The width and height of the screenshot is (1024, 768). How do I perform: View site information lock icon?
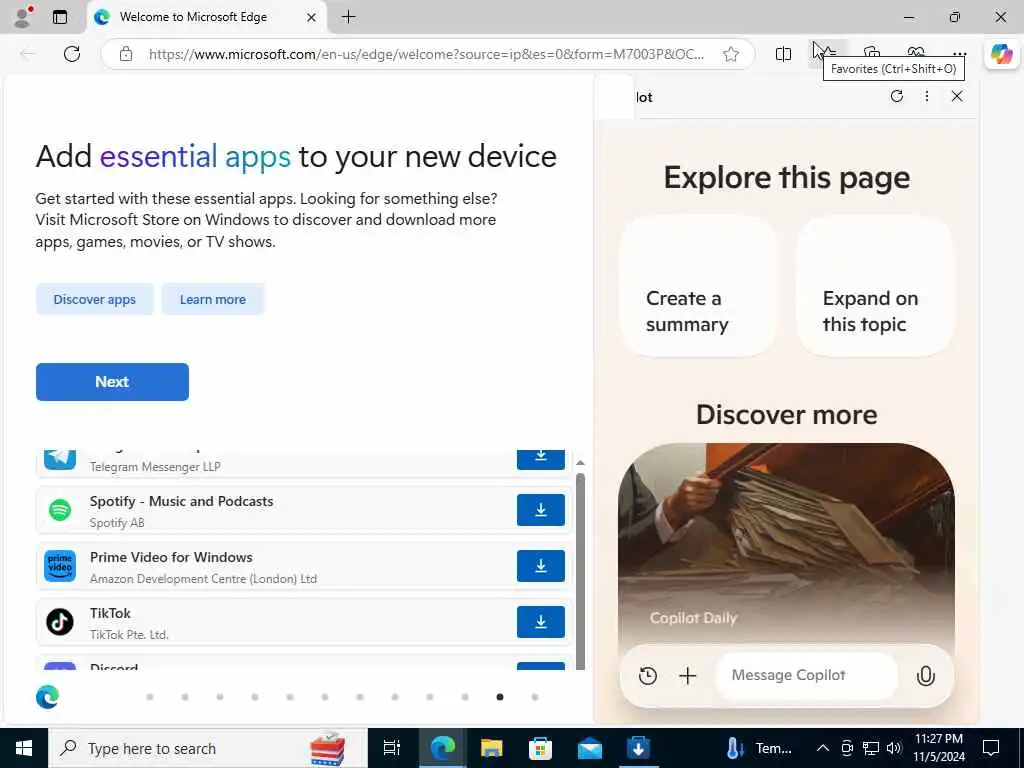(x=125, y=54)
